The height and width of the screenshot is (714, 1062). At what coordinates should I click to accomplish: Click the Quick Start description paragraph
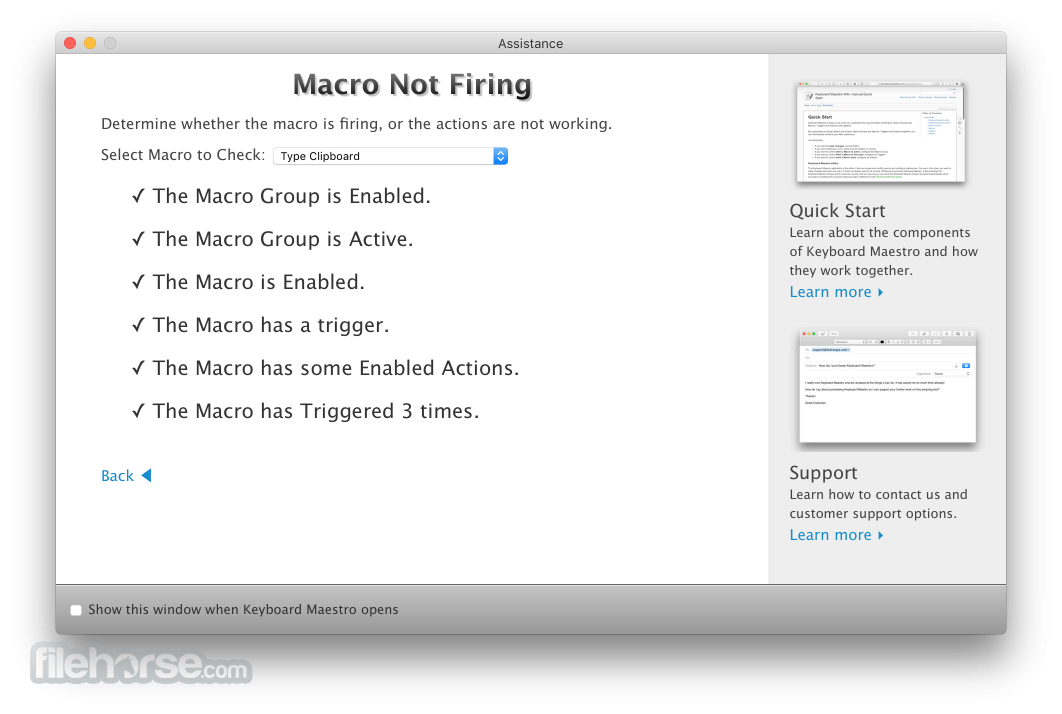(x=883, y=251)
